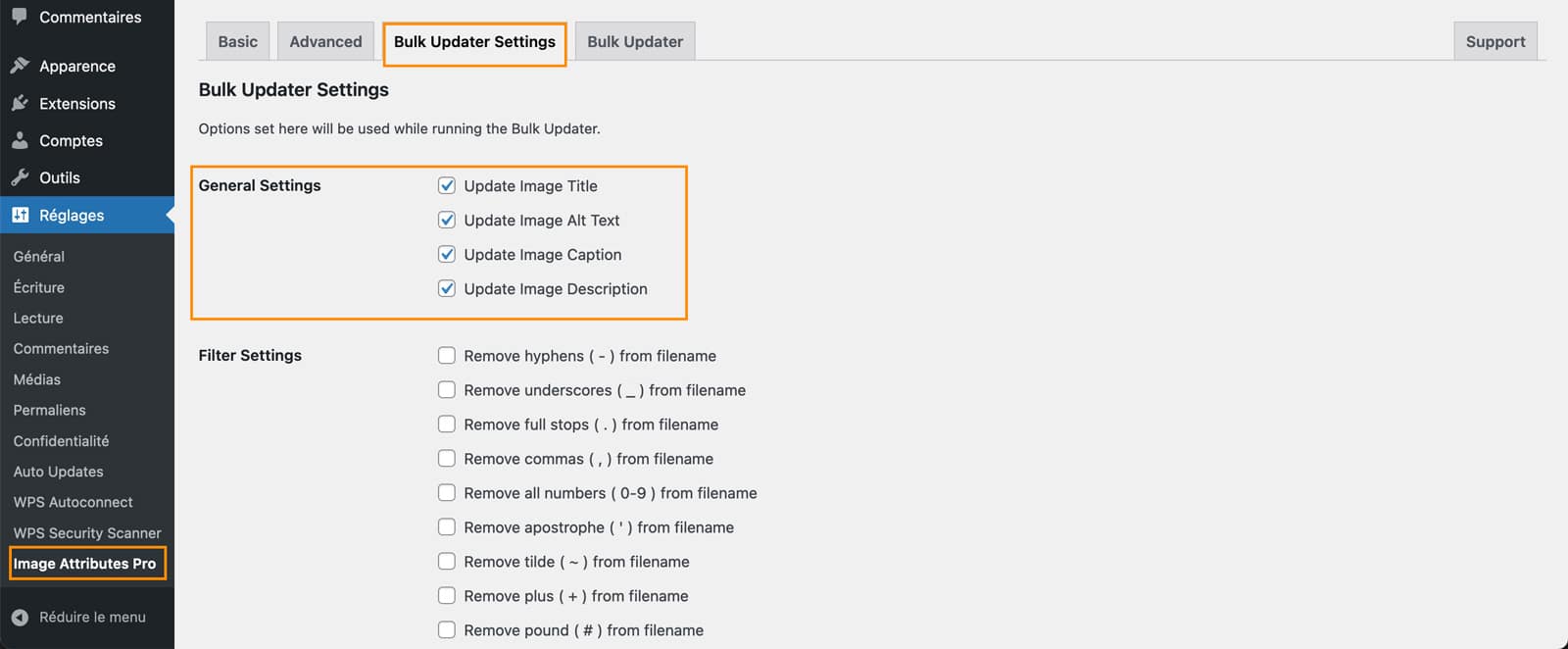Open Image Attributes Pro settings

point(85,564)
